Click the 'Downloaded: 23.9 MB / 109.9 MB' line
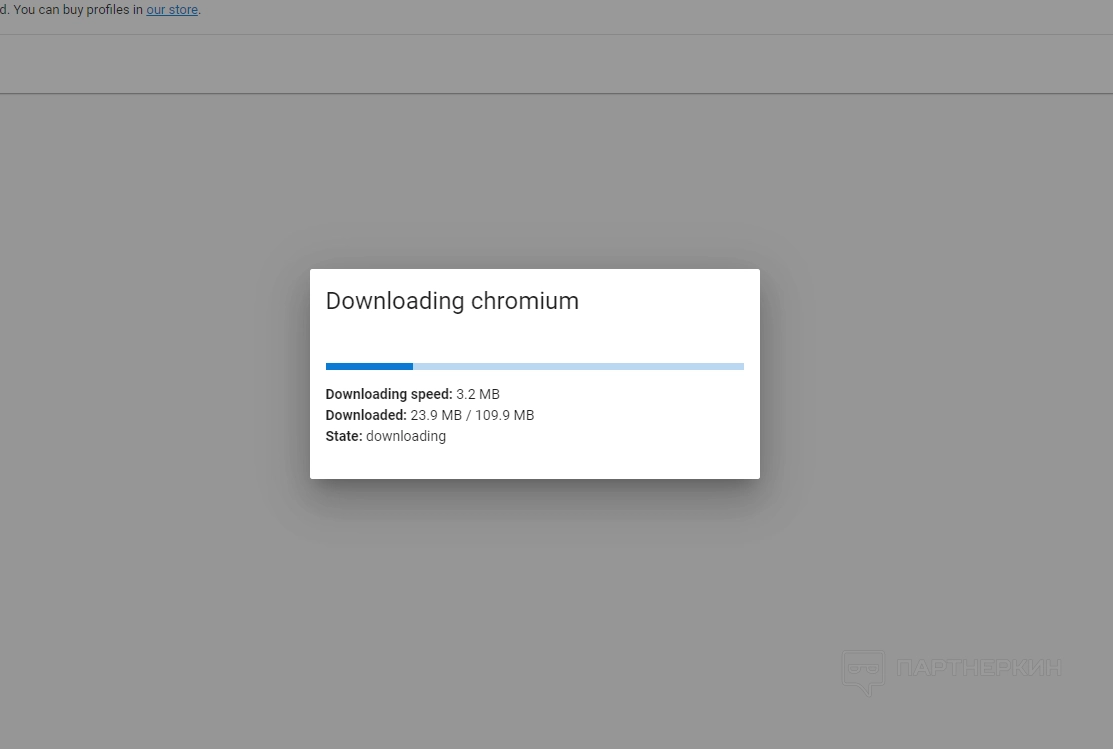The width and height of the screenshot is (1113, 749). tap(429, 415)
